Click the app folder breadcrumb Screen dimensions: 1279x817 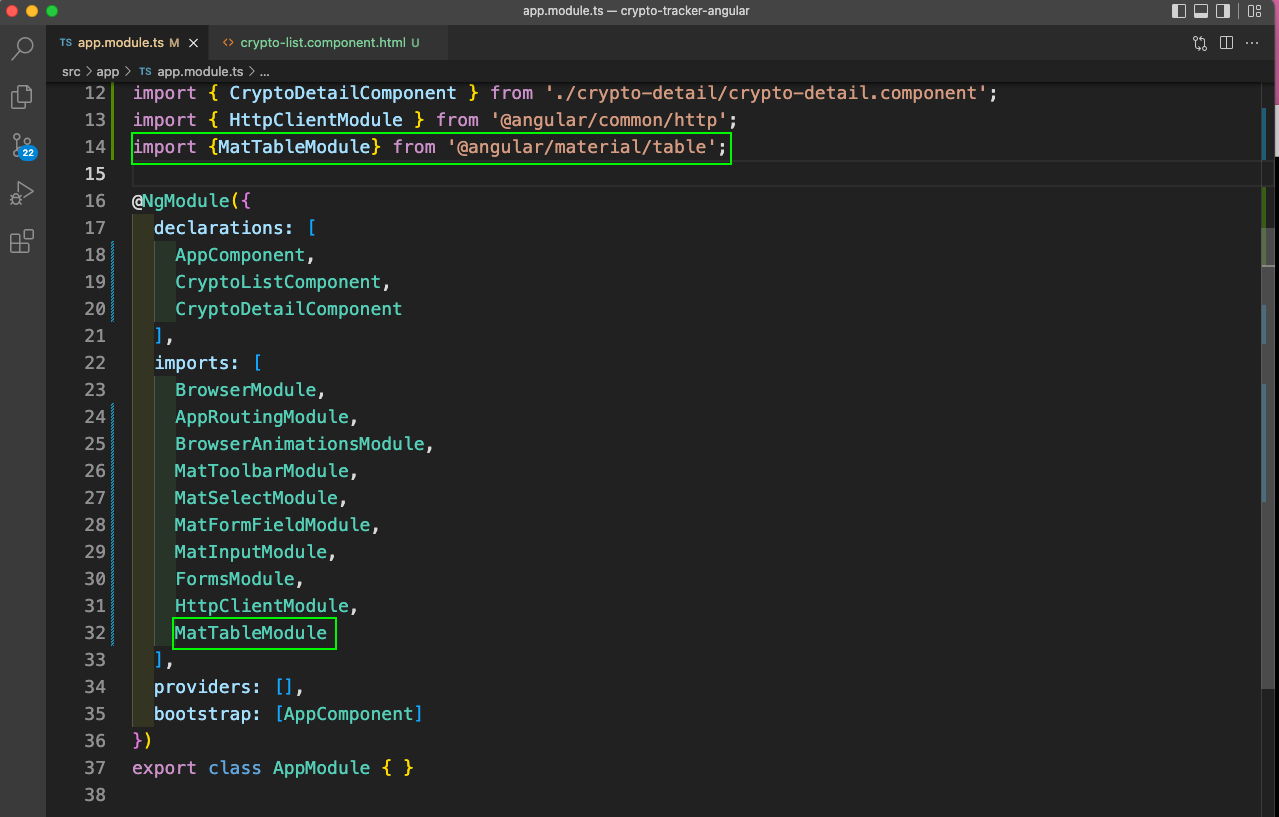tap(108, 72)
